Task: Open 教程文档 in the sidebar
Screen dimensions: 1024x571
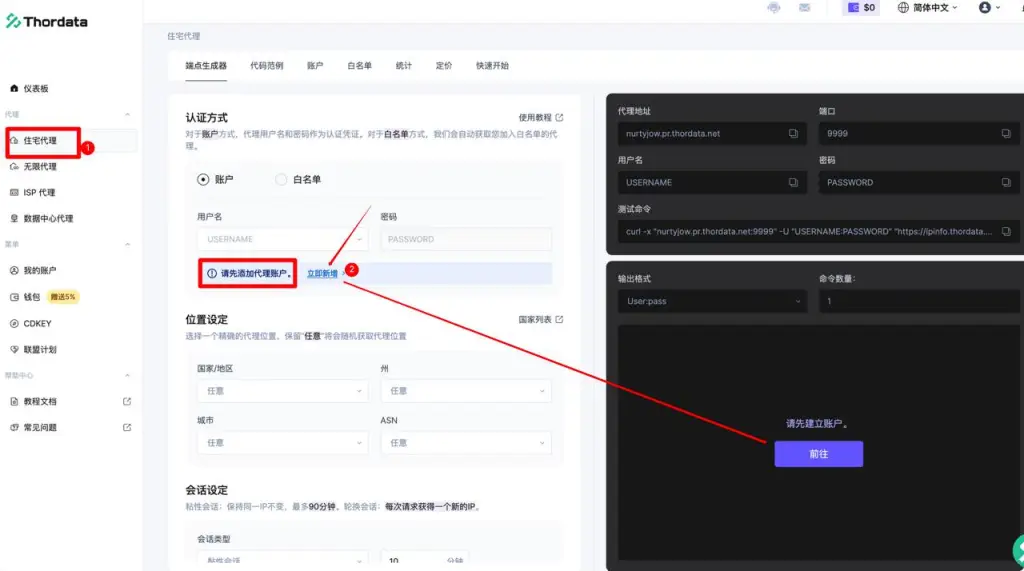Action: pos(34,401)
